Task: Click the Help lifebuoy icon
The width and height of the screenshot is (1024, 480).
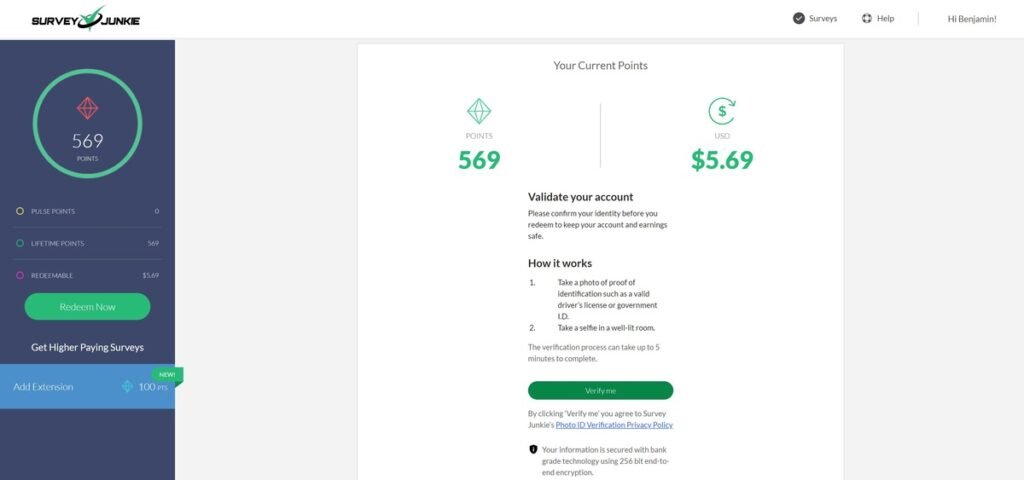Action: 867,18
